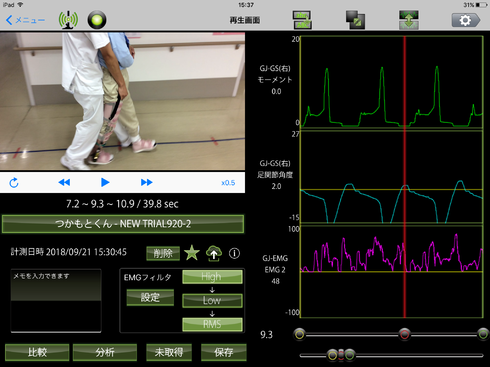490x367 pixels.
Task: Change the x0.5 playback speed
Action: pos(228,183)
